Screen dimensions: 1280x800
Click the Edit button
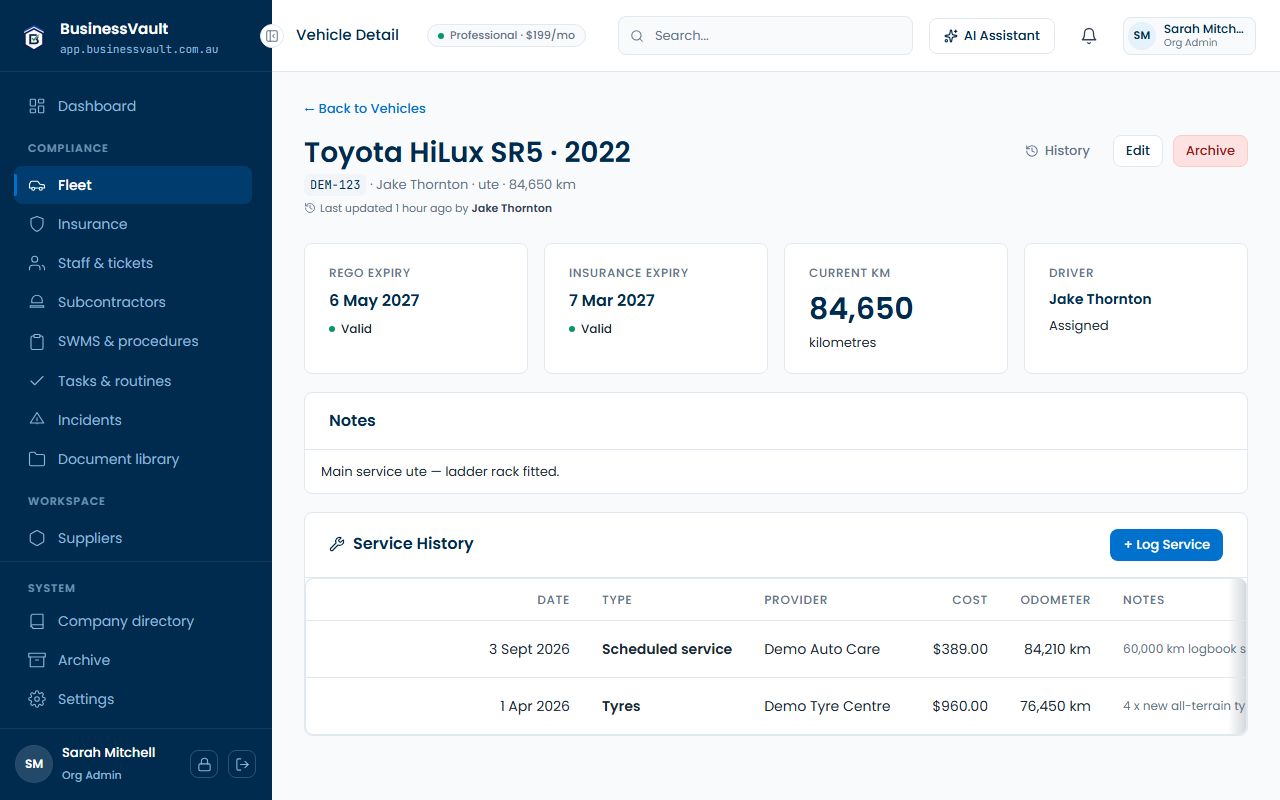(1138, 151)
